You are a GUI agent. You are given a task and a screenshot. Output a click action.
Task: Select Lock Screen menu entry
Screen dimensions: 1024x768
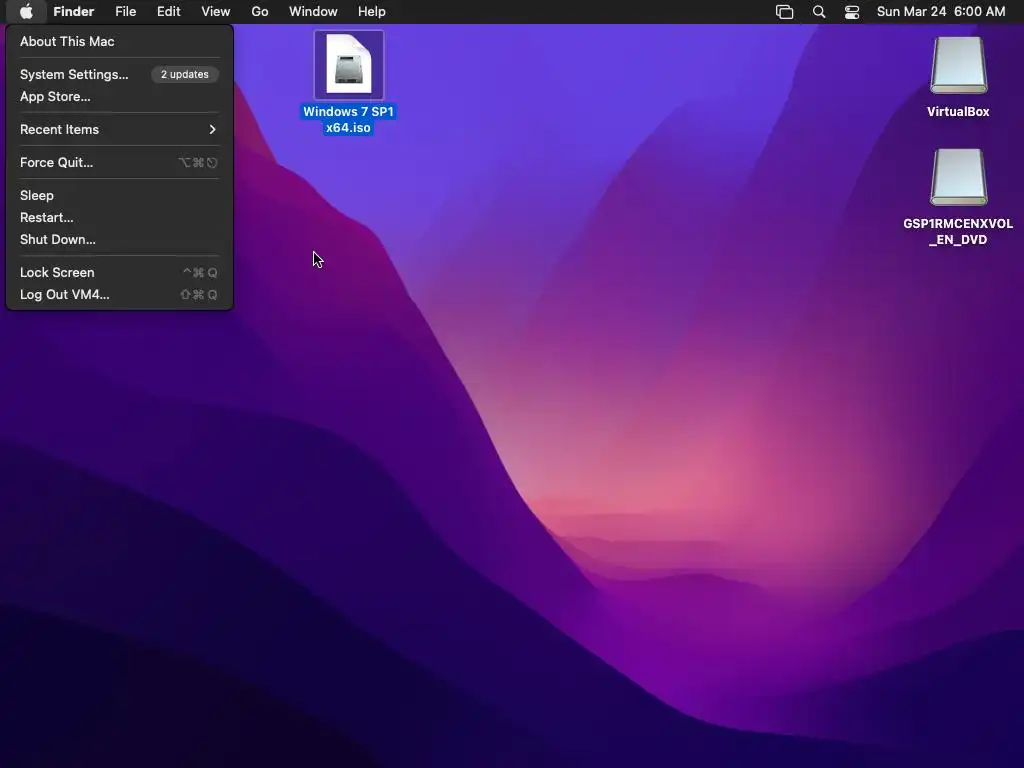point(120,272)
